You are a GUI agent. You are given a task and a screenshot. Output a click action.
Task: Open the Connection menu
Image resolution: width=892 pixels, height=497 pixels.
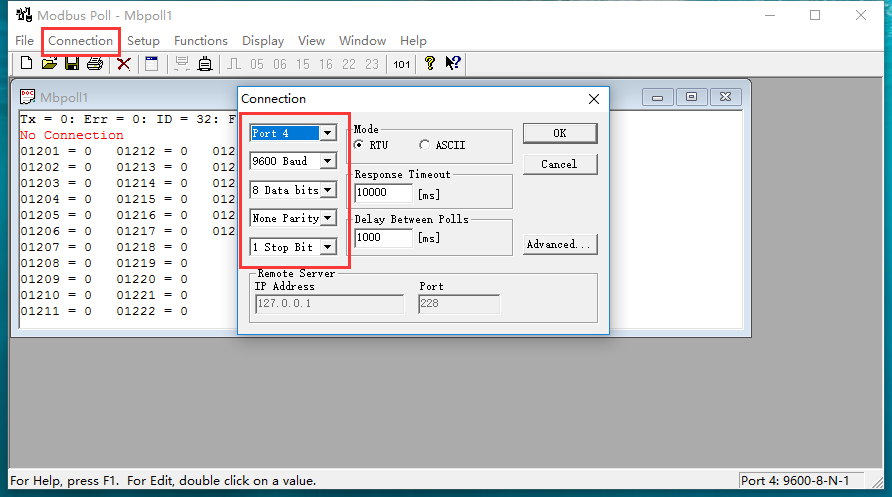tap(80, 41)
